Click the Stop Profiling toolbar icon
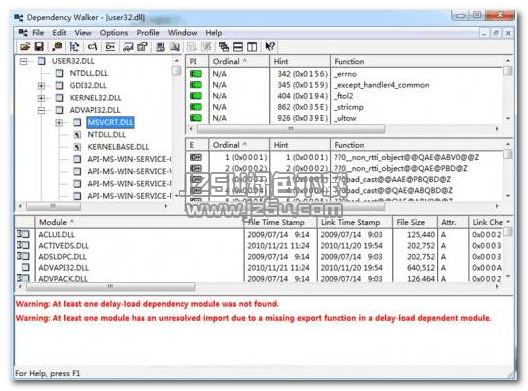Image resolution: width=528 pixels, height=391 pixels. click(x=206, y=47)
